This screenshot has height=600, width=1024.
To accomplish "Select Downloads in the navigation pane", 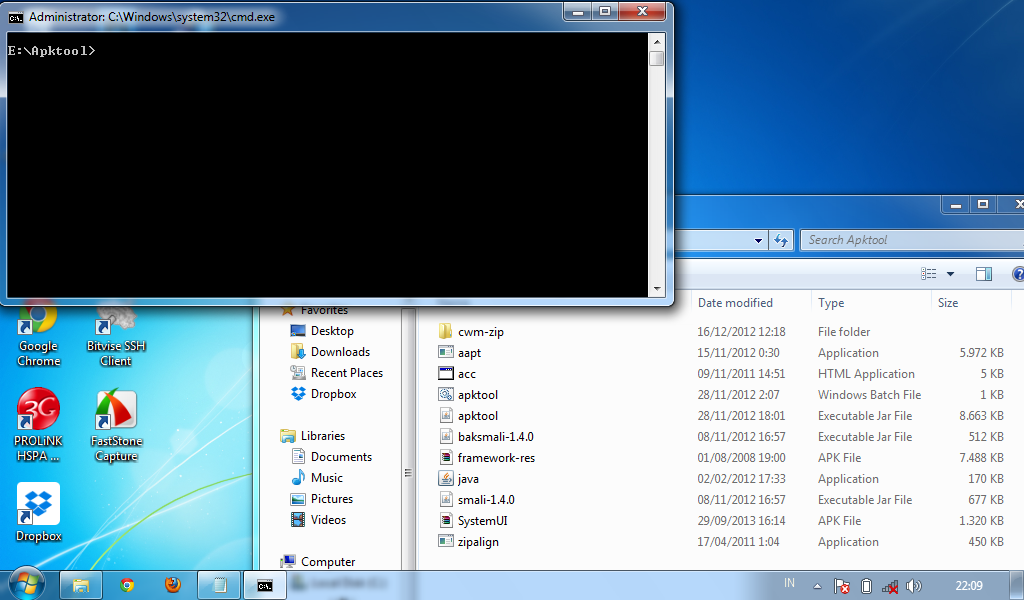I will [340, 351].
